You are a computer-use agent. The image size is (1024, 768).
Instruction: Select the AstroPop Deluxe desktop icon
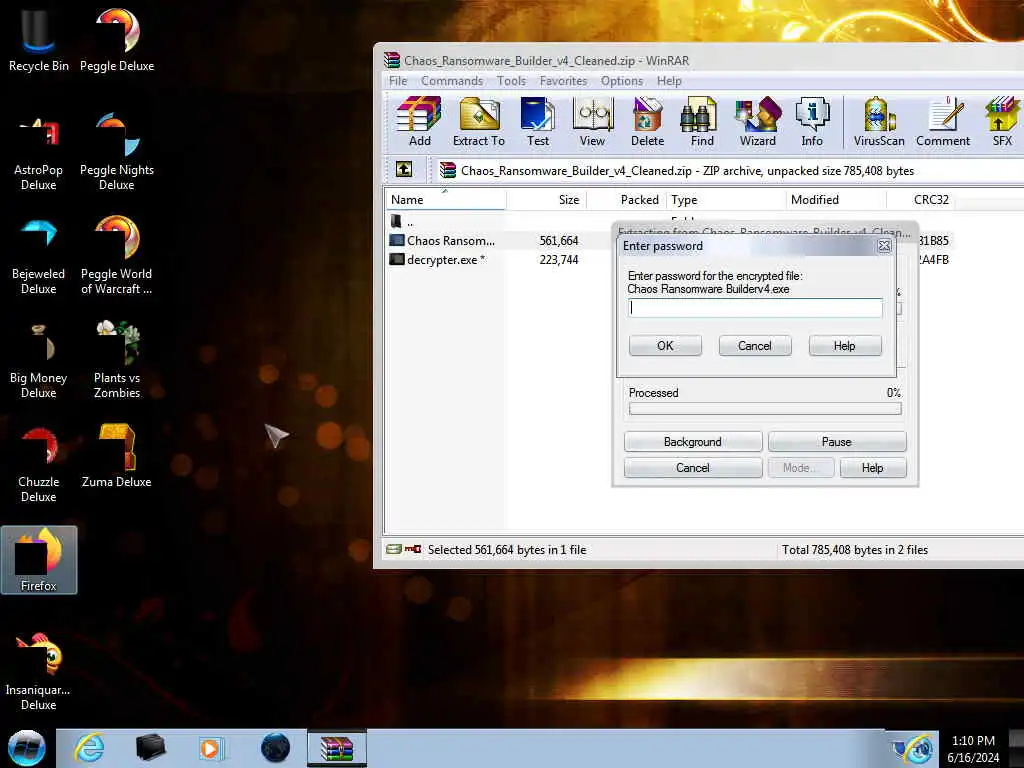(x=39, y=154)
